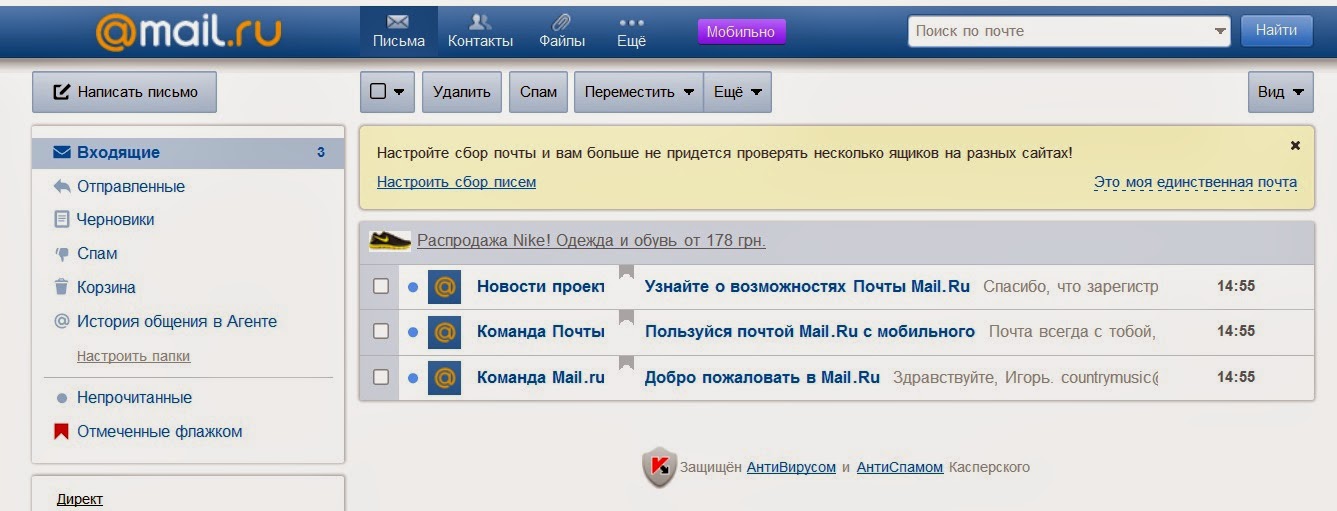
Task: Click sender avatar of Команда Почты message
Action: pyautogui.click(x=444, y=332)
